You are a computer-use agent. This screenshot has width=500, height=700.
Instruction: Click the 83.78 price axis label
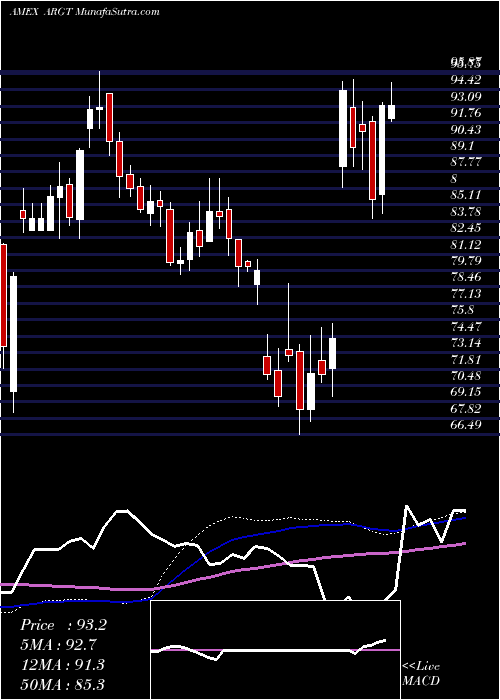466,211
